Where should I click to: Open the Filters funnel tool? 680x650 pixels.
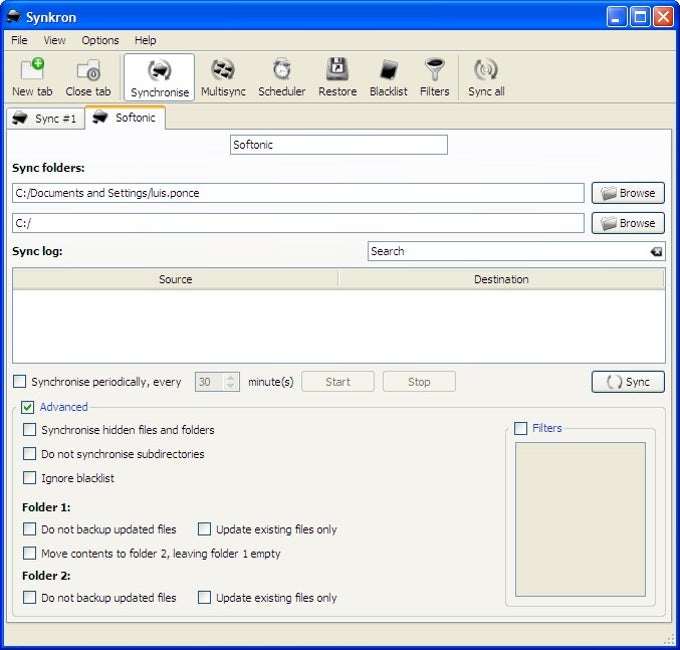click(435, 78)
